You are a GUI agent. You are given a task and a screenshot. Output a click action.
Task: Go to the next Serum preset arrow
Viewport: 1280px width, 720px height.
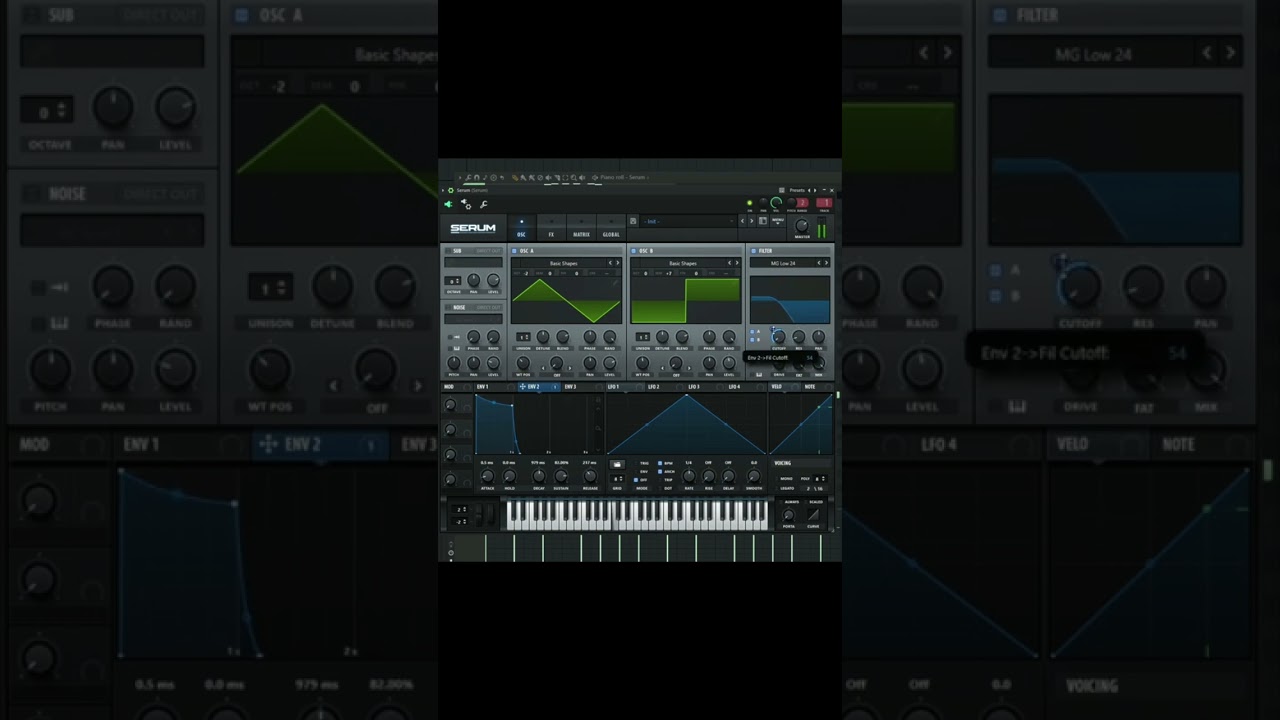(x=751, y=221)
